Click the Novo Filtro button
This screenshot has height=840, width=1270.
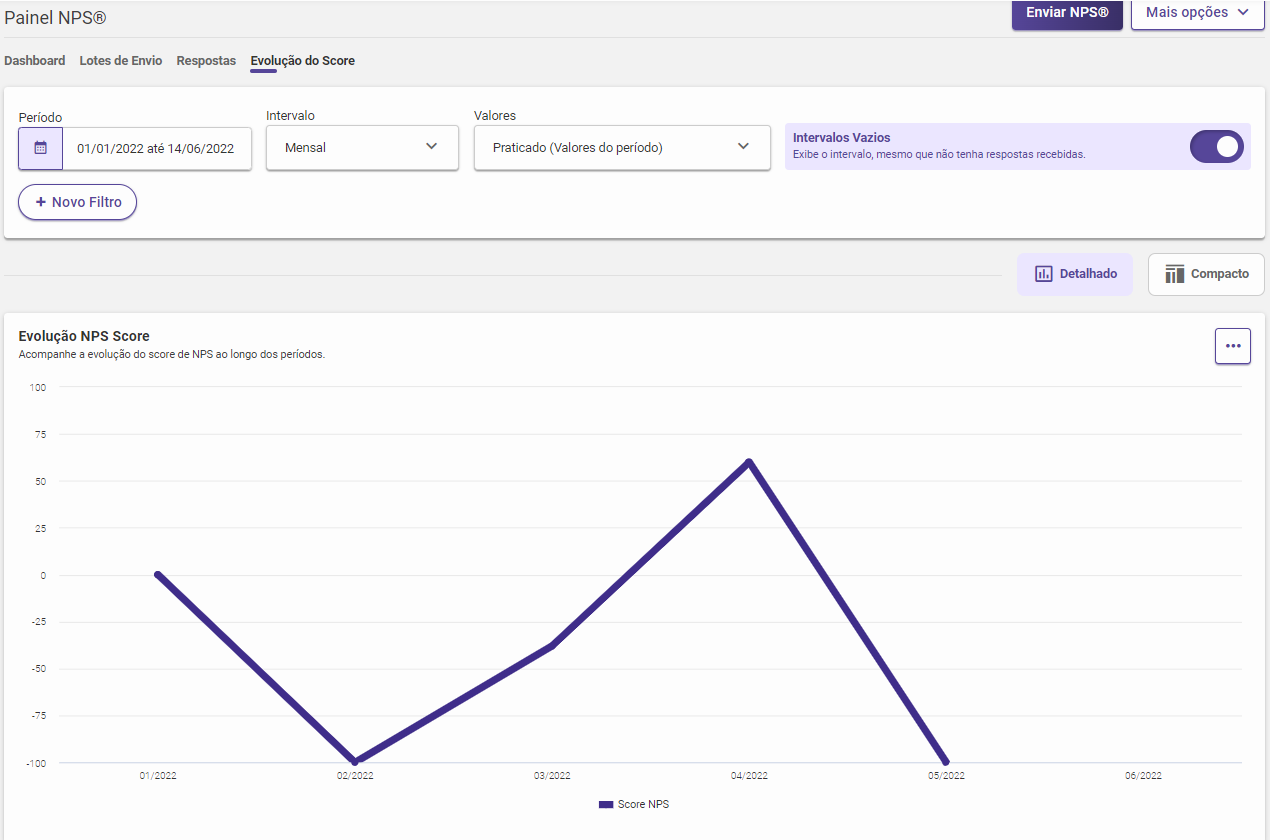coord(78,202)
